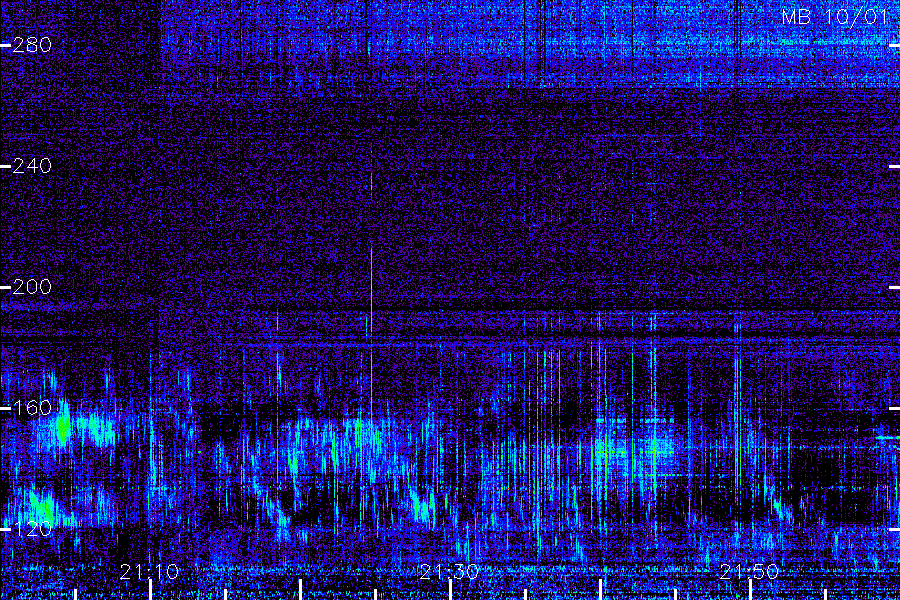Click the 21:30 time axis label
The height and width of the screenshot is (600, 900).
[x=449, y=572]
